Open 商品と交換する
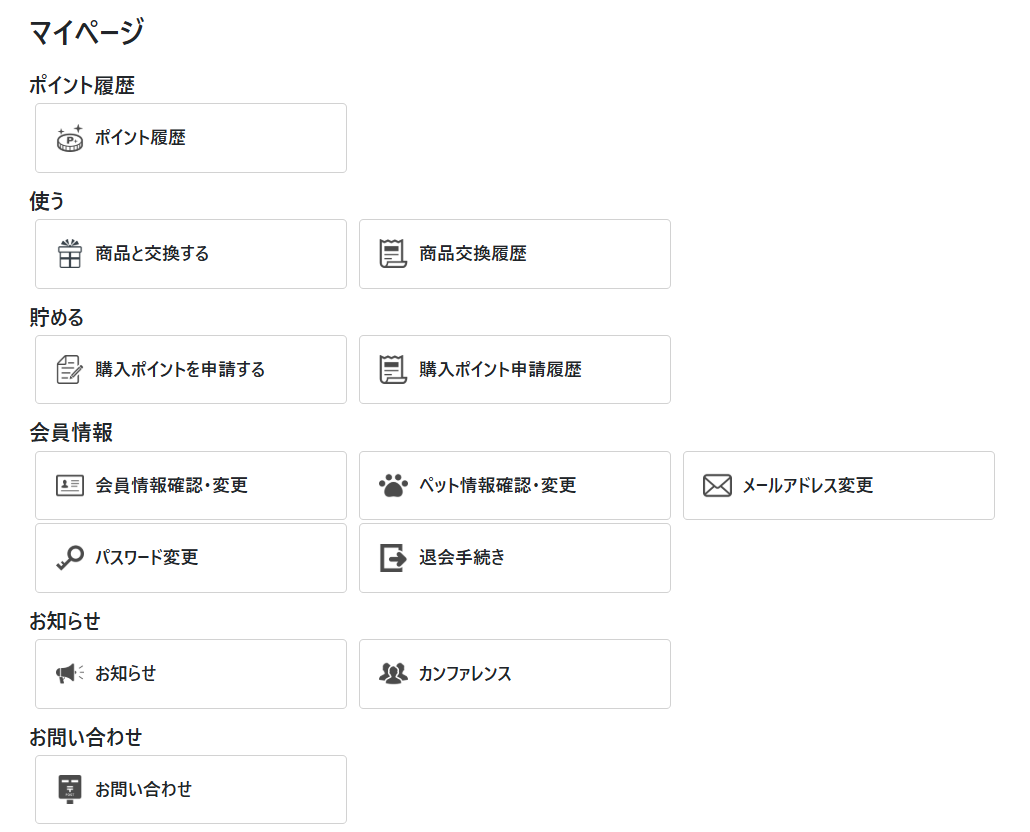 tap(191, 254)
